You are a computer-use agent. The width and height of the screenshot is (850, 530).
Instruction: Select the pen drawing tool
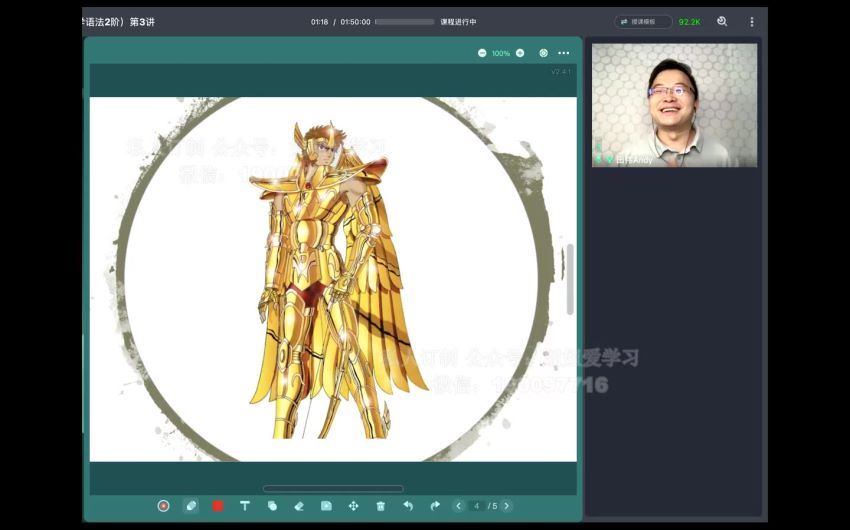(191, 506)
